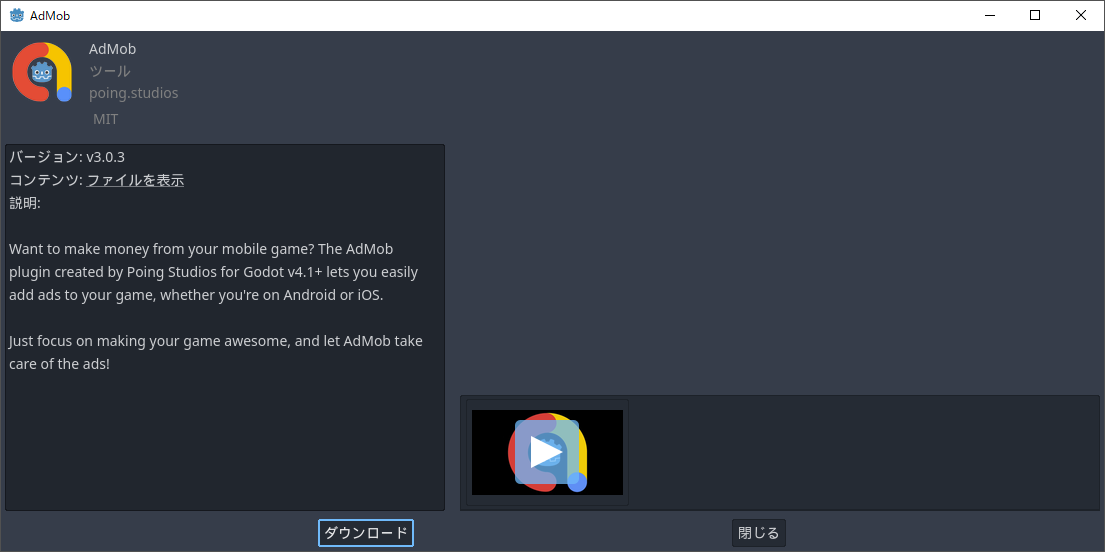Click the 閉じる button
The height and width of the screenshot is (552, 1105).
(x=759, y=533)
